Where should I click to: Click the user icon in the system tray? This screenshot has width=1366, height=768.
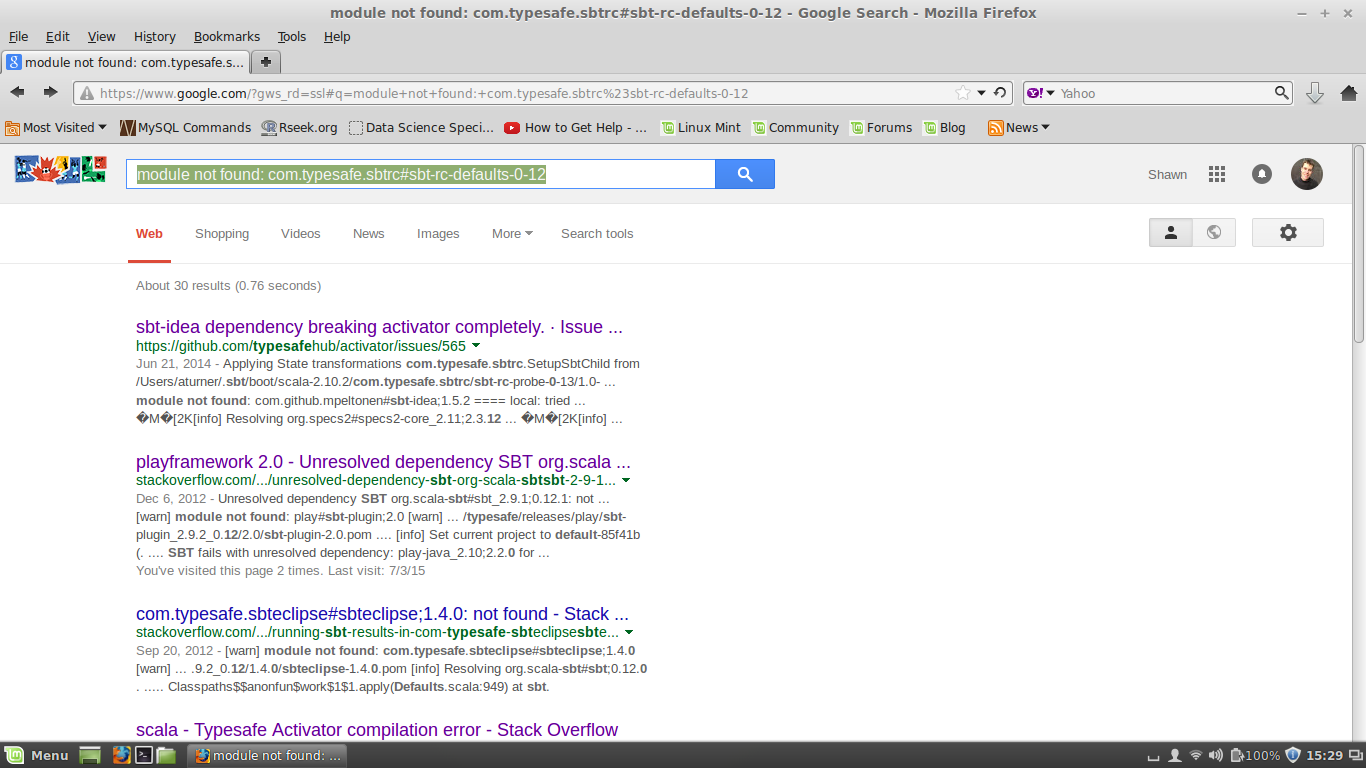(1175, 755)
